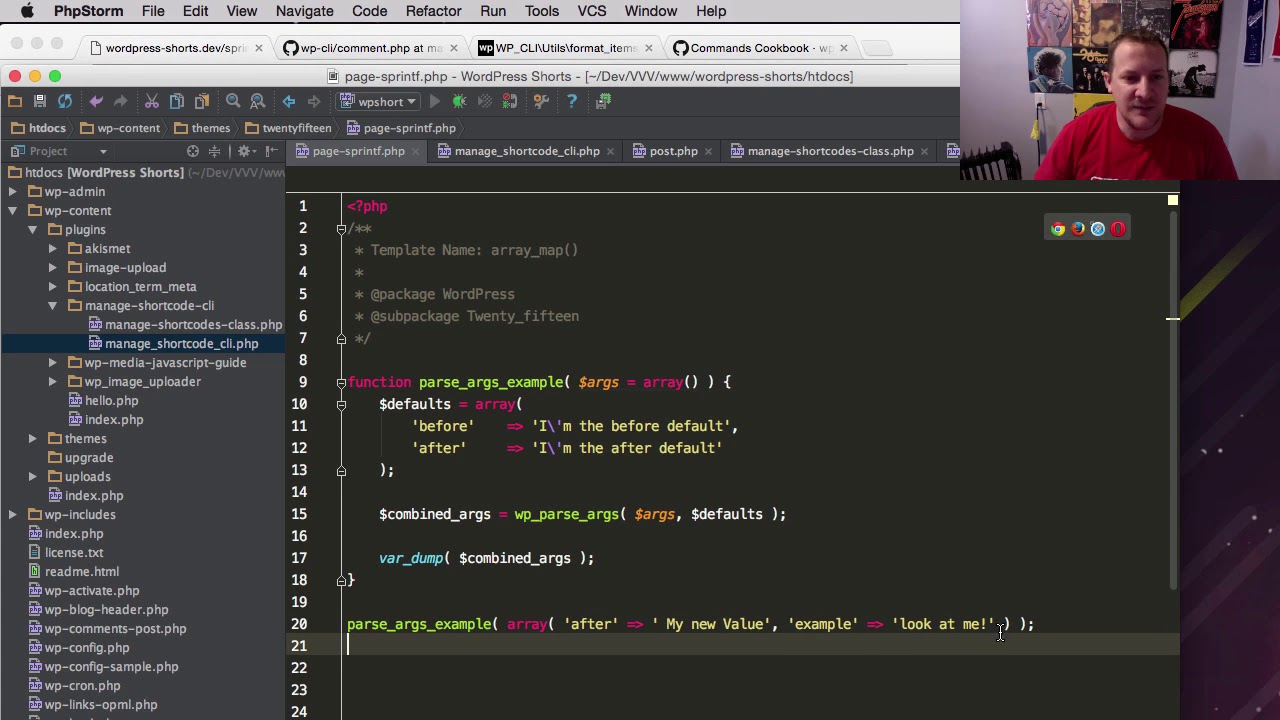Open in Opera browser icon in editor
The height and width of the screenshot is (720, 1280).
(x=1118, y=229)
